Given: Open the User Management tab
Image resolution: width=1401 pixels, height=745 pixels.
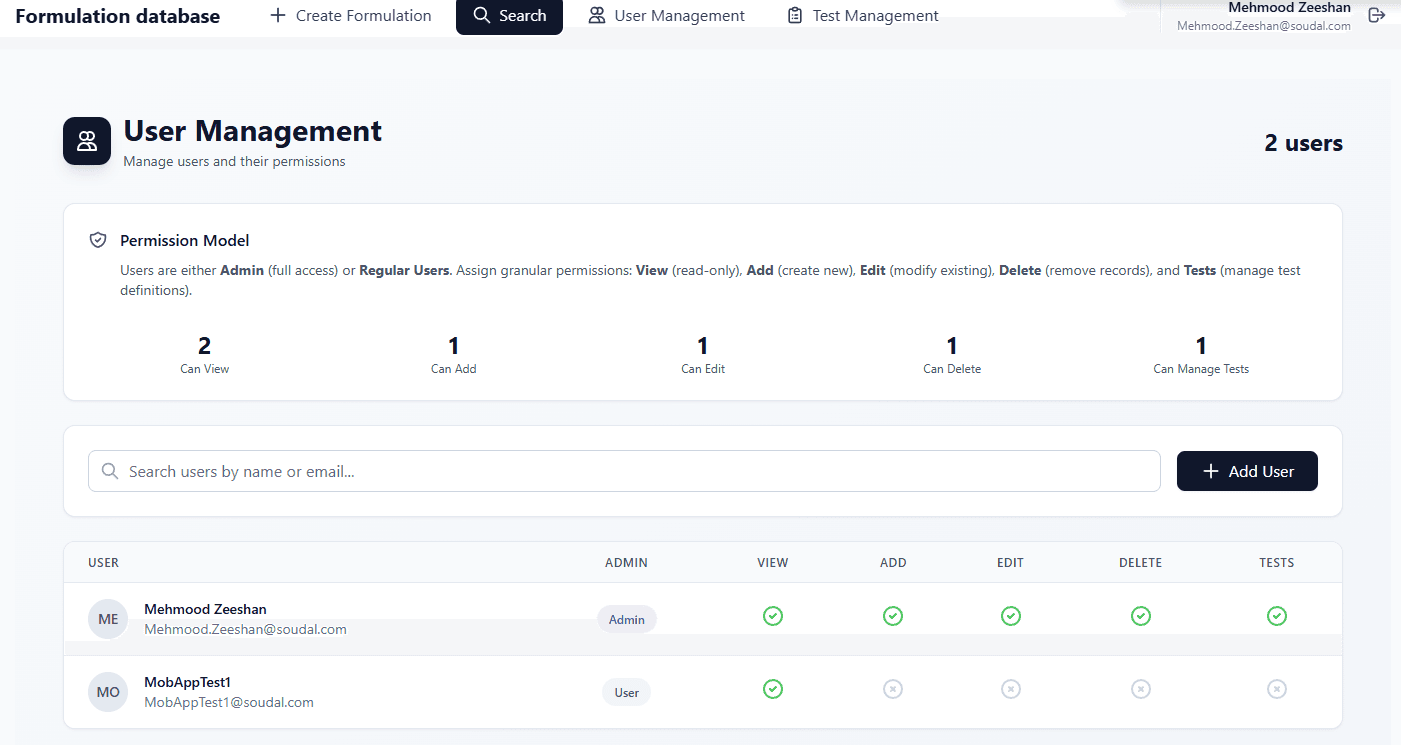Looking at the screenshot, I should (667, 16).
